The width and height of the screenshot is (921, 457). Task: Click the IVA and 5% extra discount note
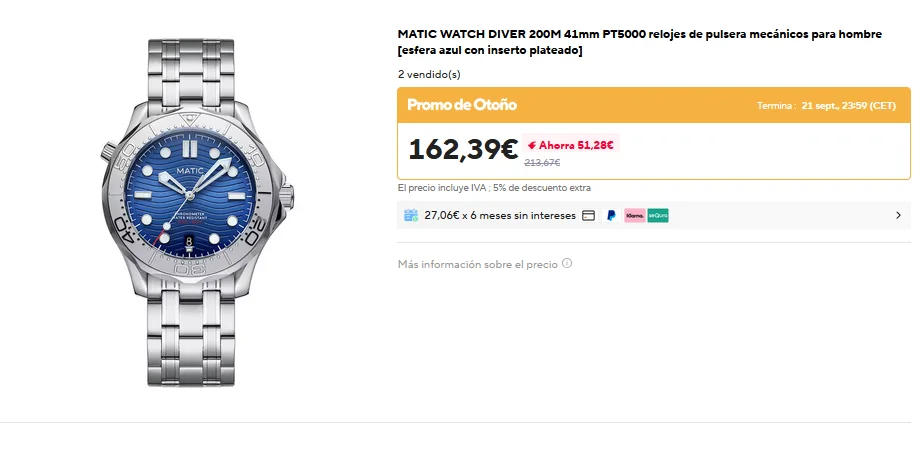[x=494, y=188]
